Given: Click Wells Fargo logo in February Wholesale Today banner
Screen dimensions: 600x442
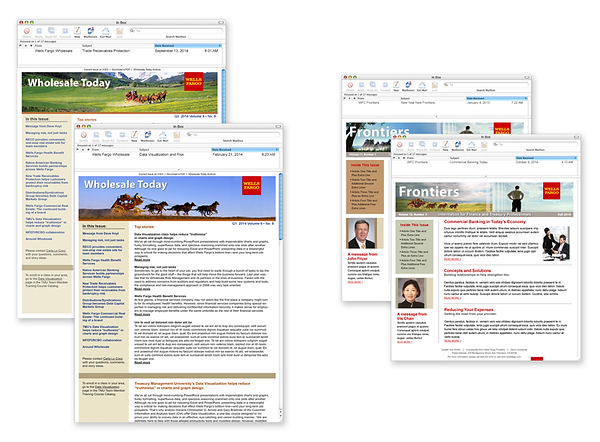Looking at the screenshot, I should (x=251, y=186).
